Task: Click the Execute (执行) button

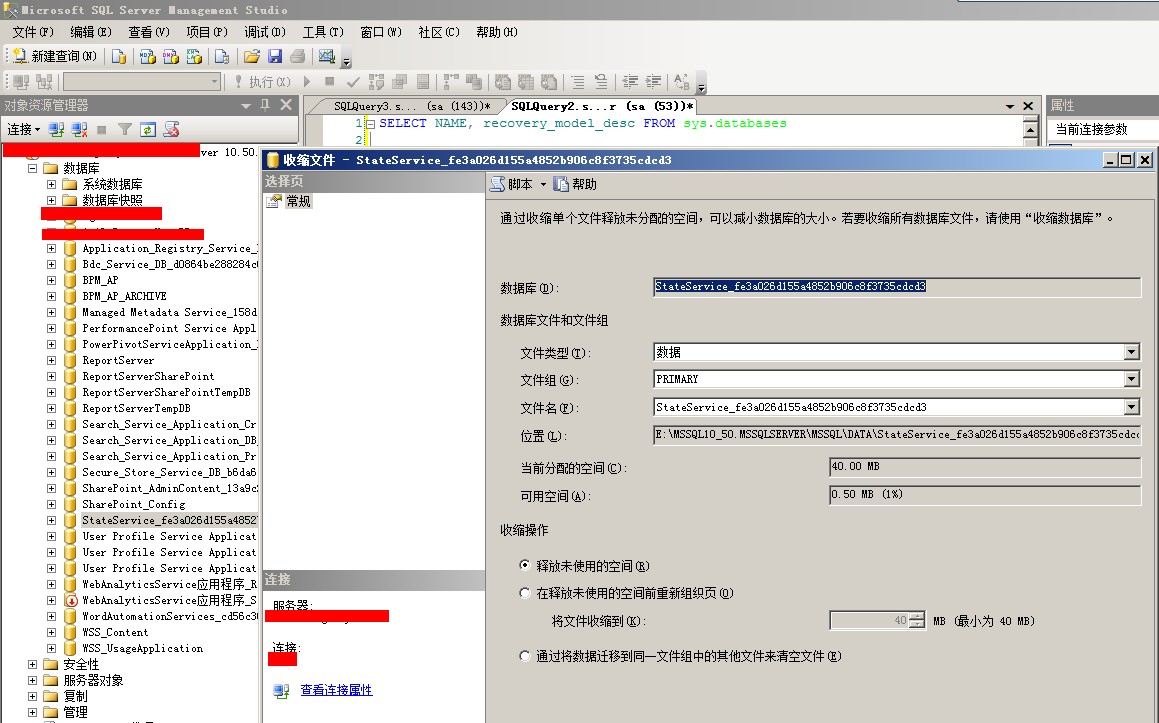Action: coord(262,81)
